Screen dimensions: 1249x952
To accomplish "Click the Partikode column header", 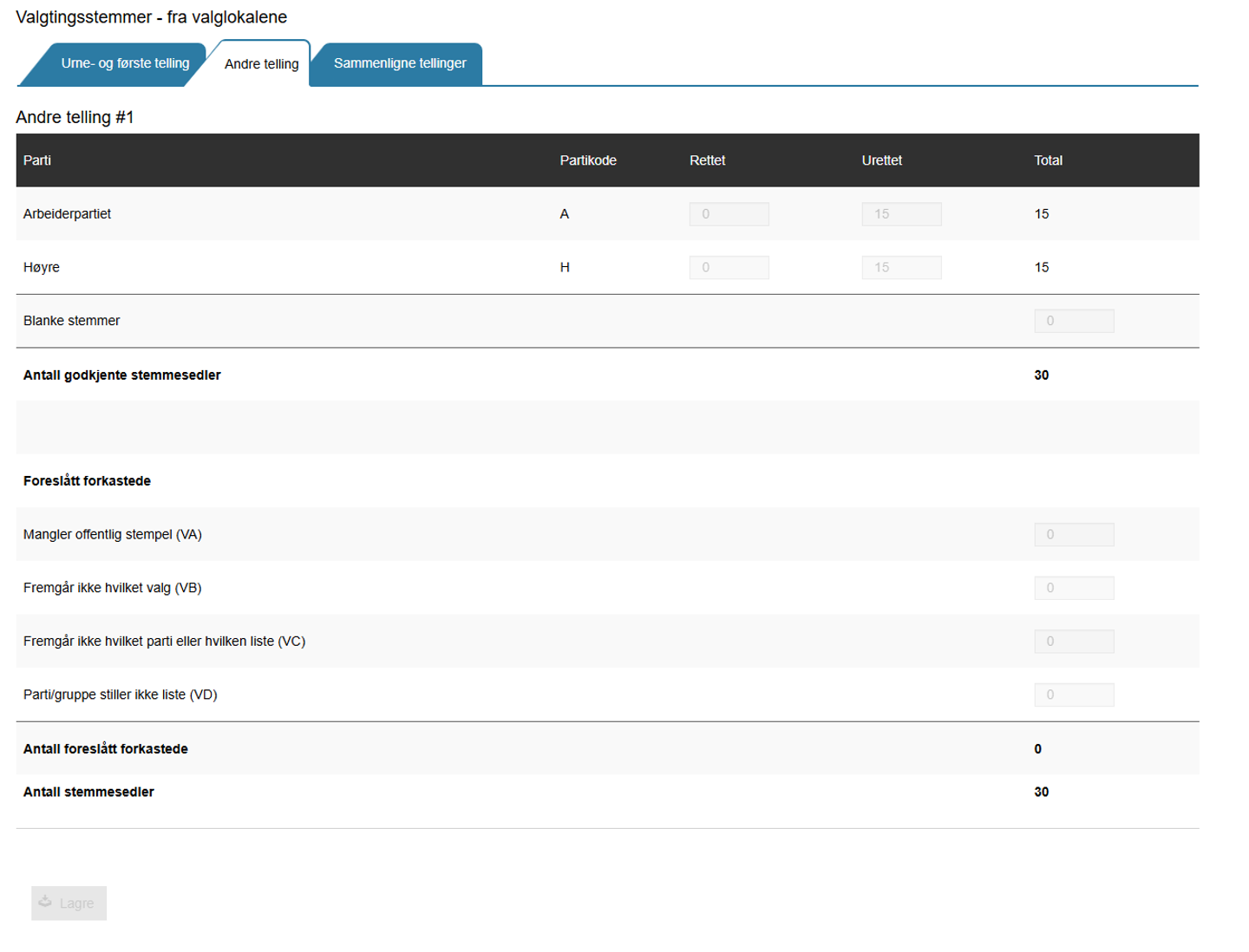I will 588,160.
